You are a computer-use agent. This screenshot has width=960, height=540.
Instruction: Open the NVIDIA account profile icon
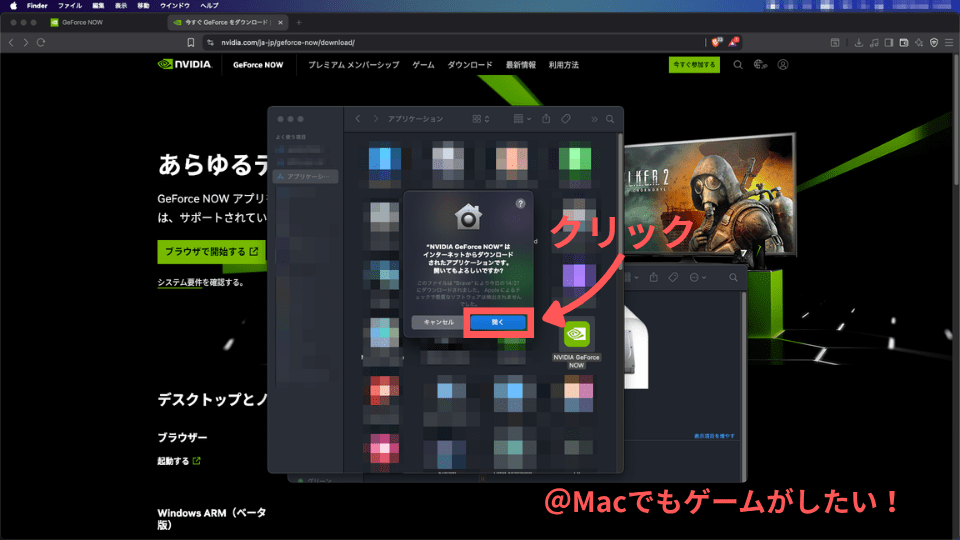783,65
